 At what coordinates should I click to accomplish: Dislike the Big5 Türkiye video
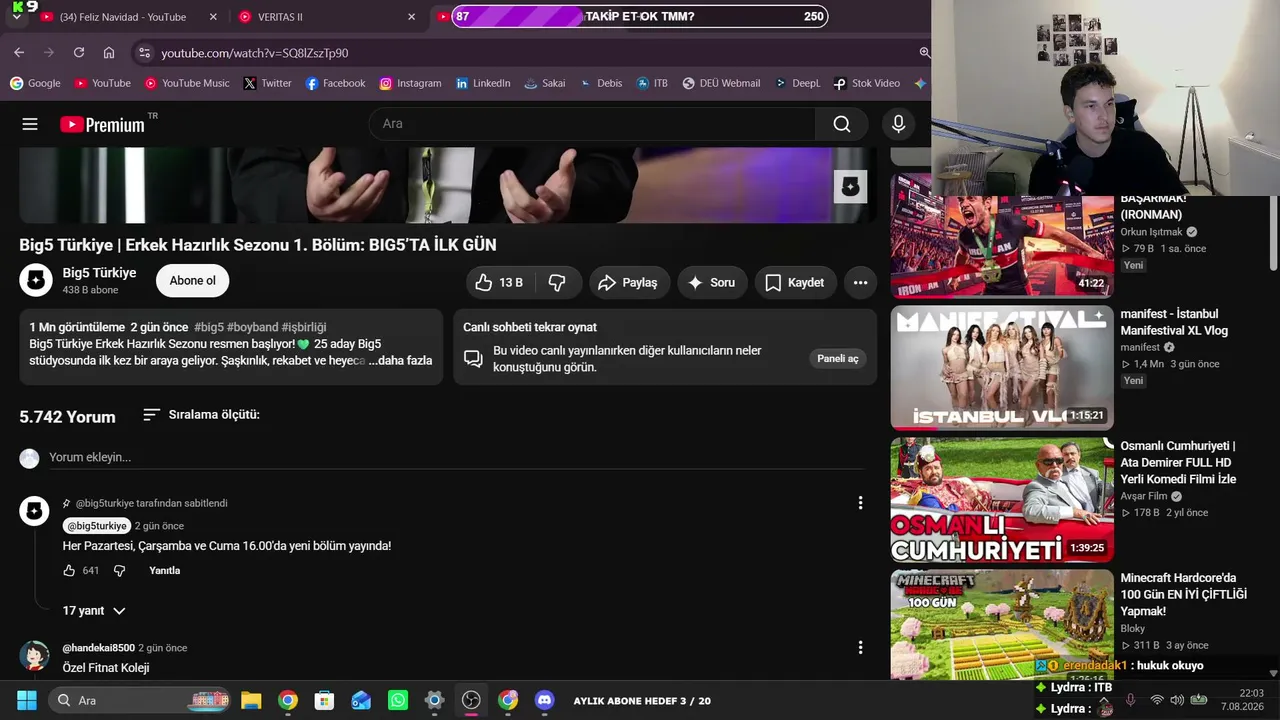557,283
